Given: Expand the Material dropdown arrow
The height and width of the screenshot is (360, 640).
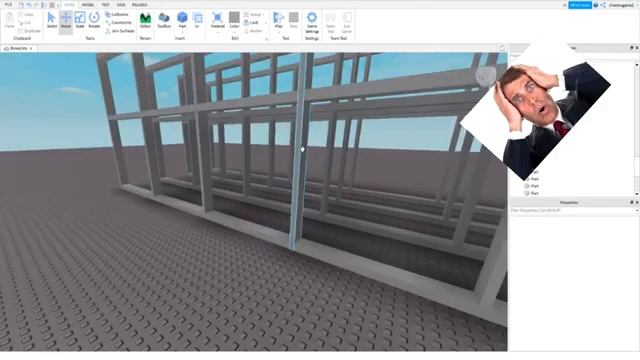Looking at the screenshot, I should [218, 32].
